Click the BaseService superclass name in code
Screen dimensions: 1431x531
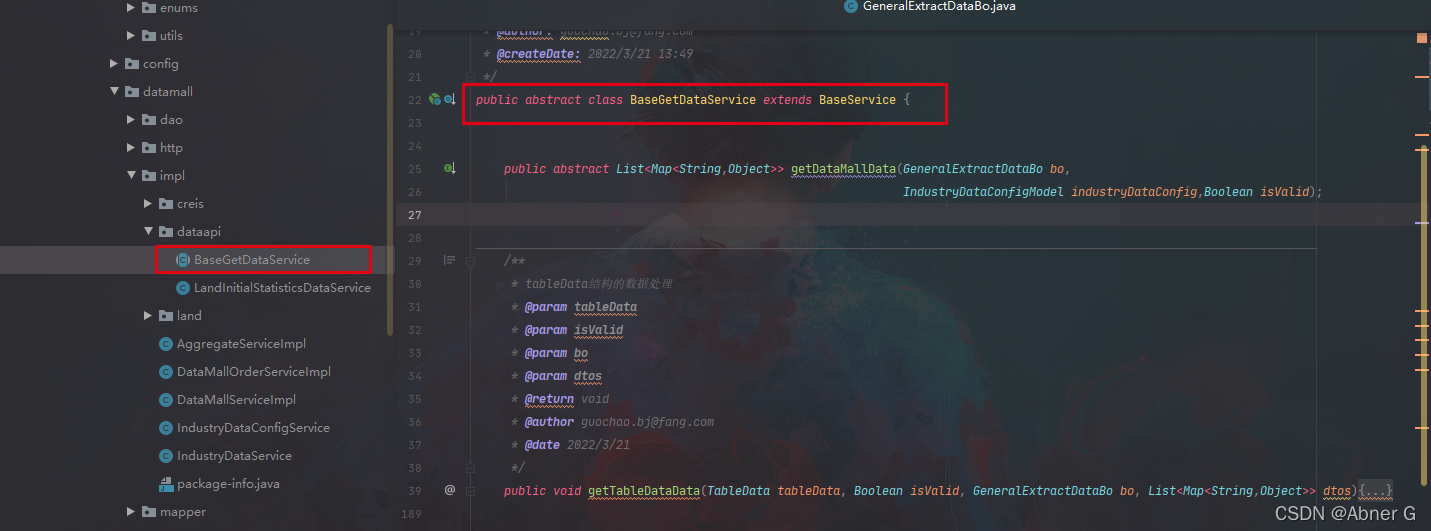pos(857,100)
